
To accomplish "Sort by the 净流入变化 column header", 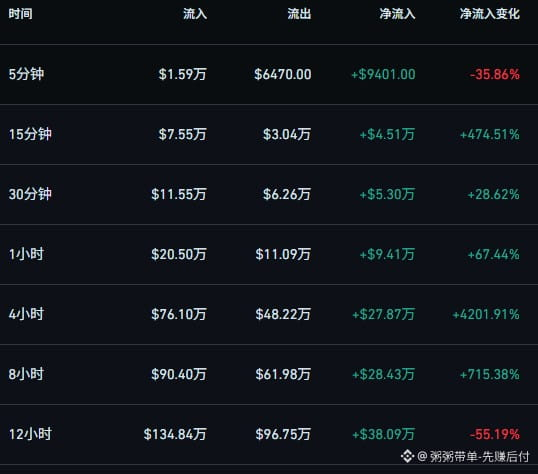I will coord(490,14).
